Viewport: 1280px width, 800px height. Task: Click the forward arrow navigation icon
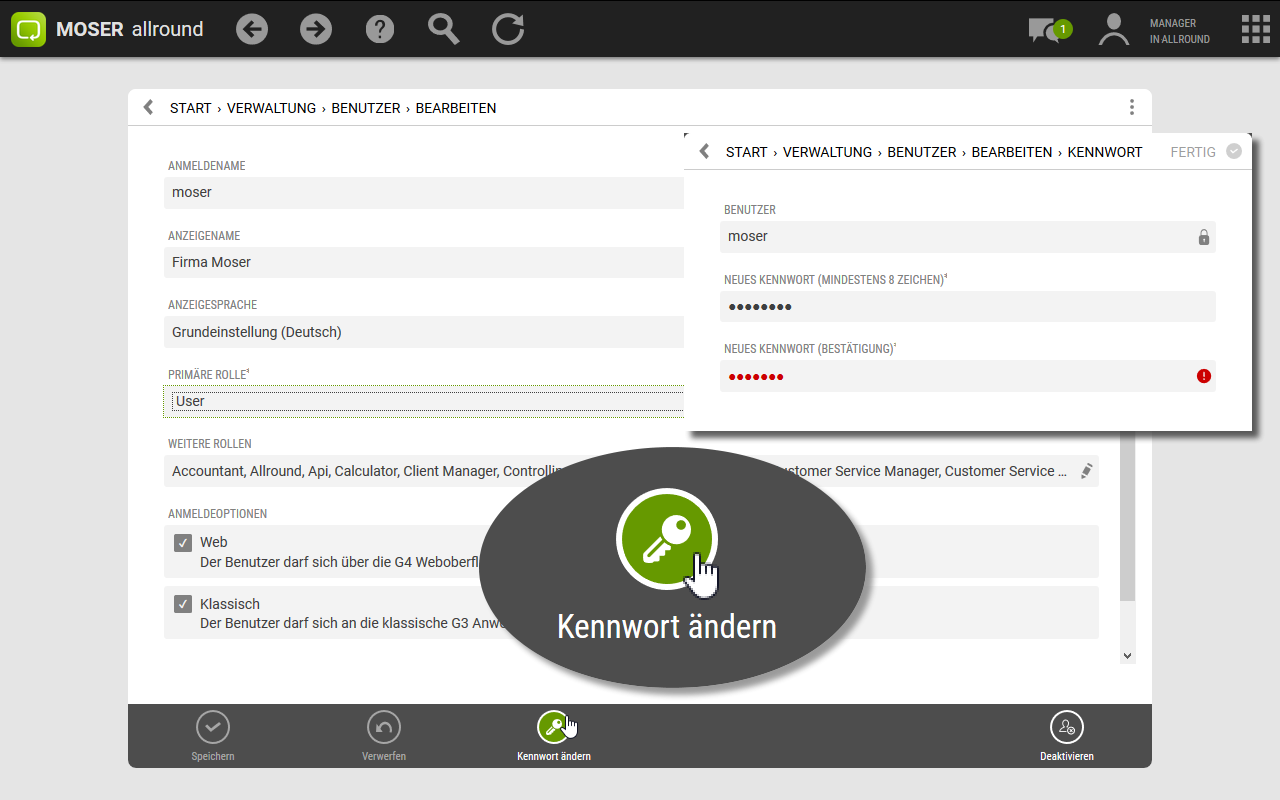click(x=316, y=29)
